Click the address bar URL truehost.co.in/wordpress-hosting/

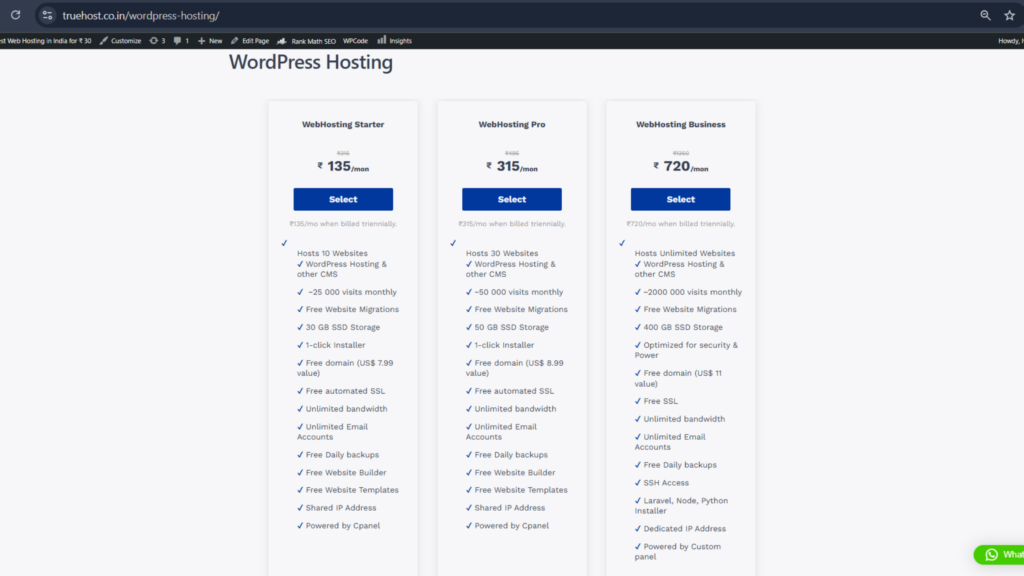(x=140, y=16)
